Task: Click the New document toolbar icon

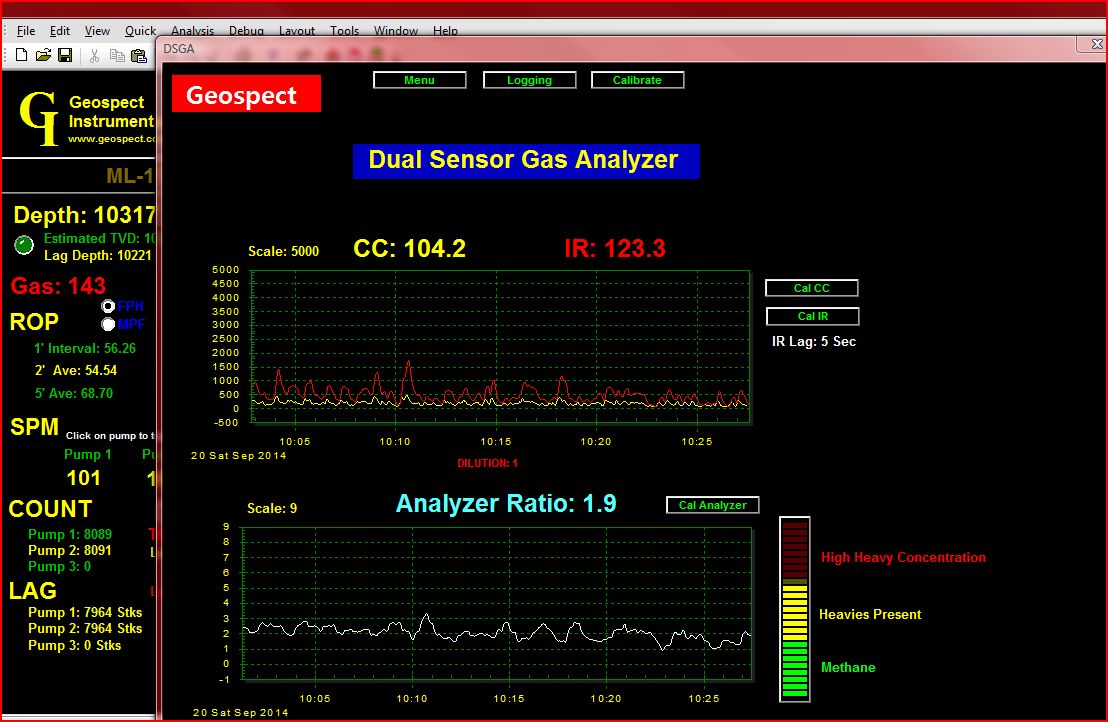Action: (21, 55)
